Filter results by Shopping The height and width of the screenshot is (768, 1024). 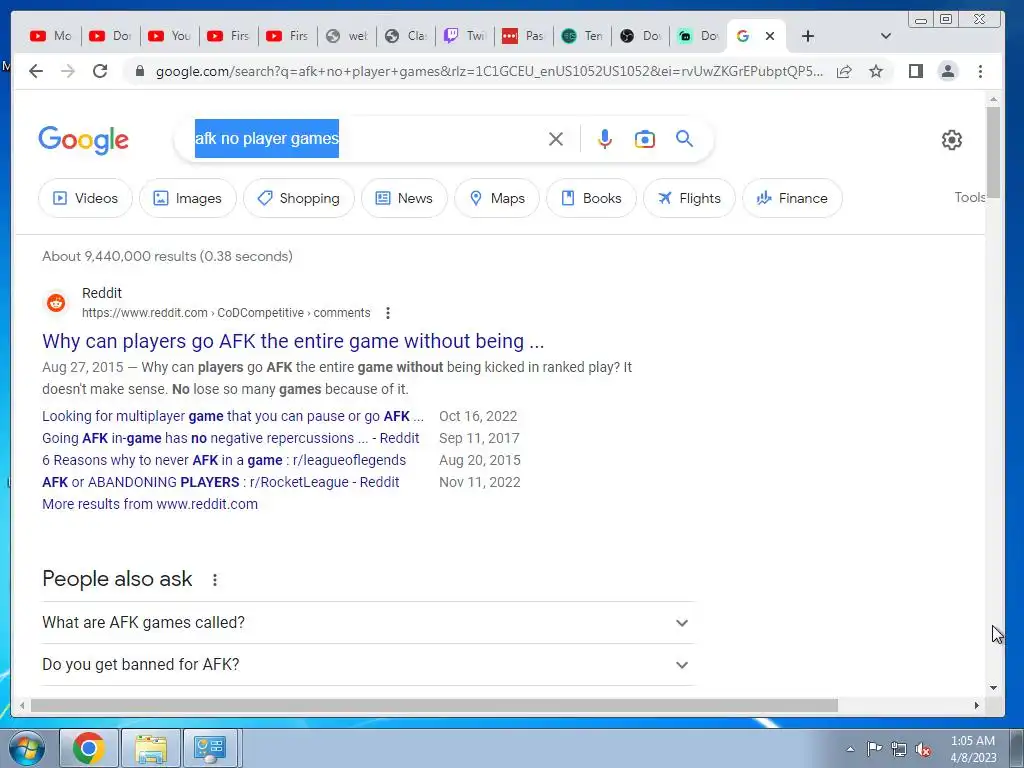pos(298,198)
